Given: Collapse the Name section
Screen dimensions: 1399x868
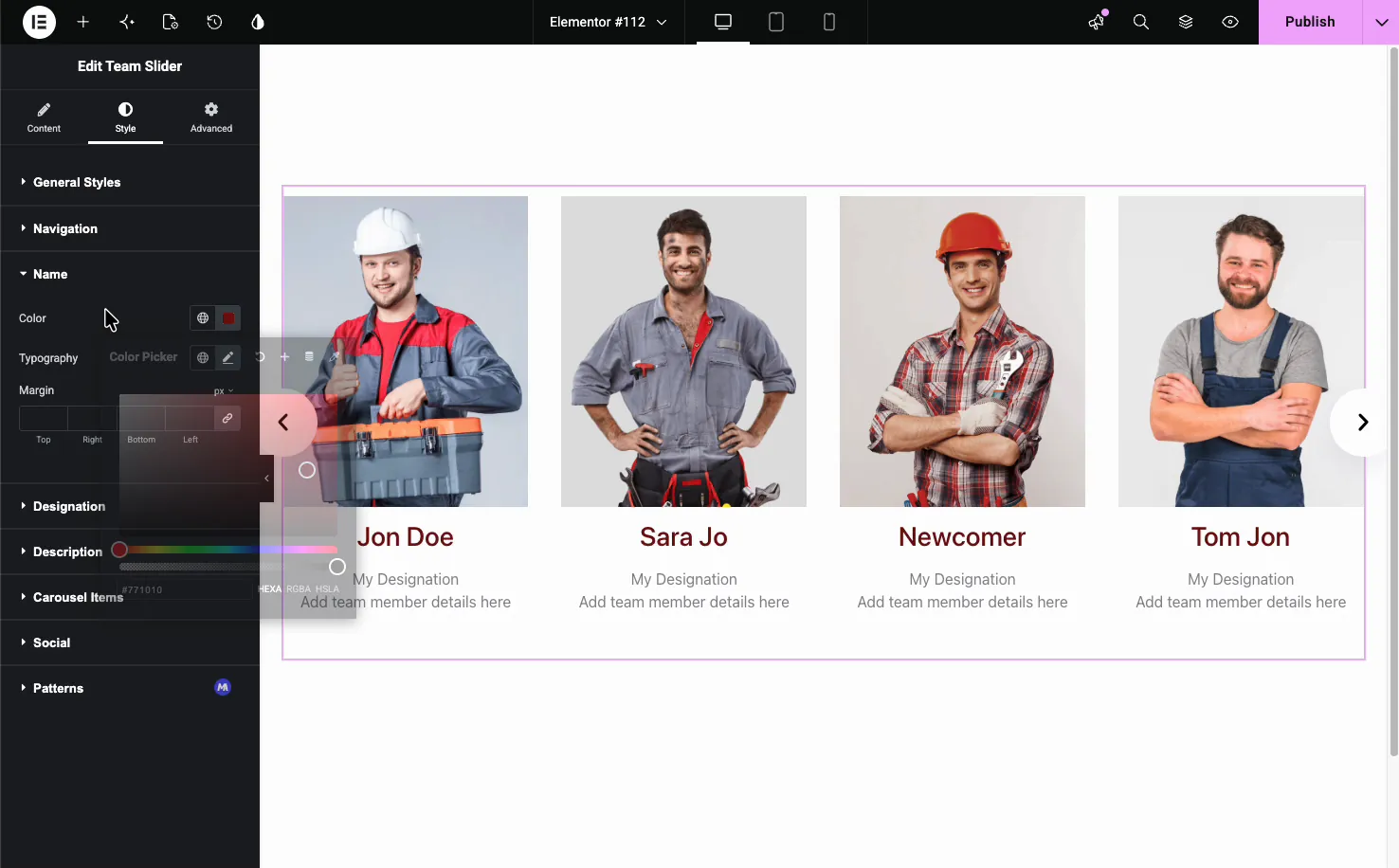Looking at the screenshot, I should [130, 274].
